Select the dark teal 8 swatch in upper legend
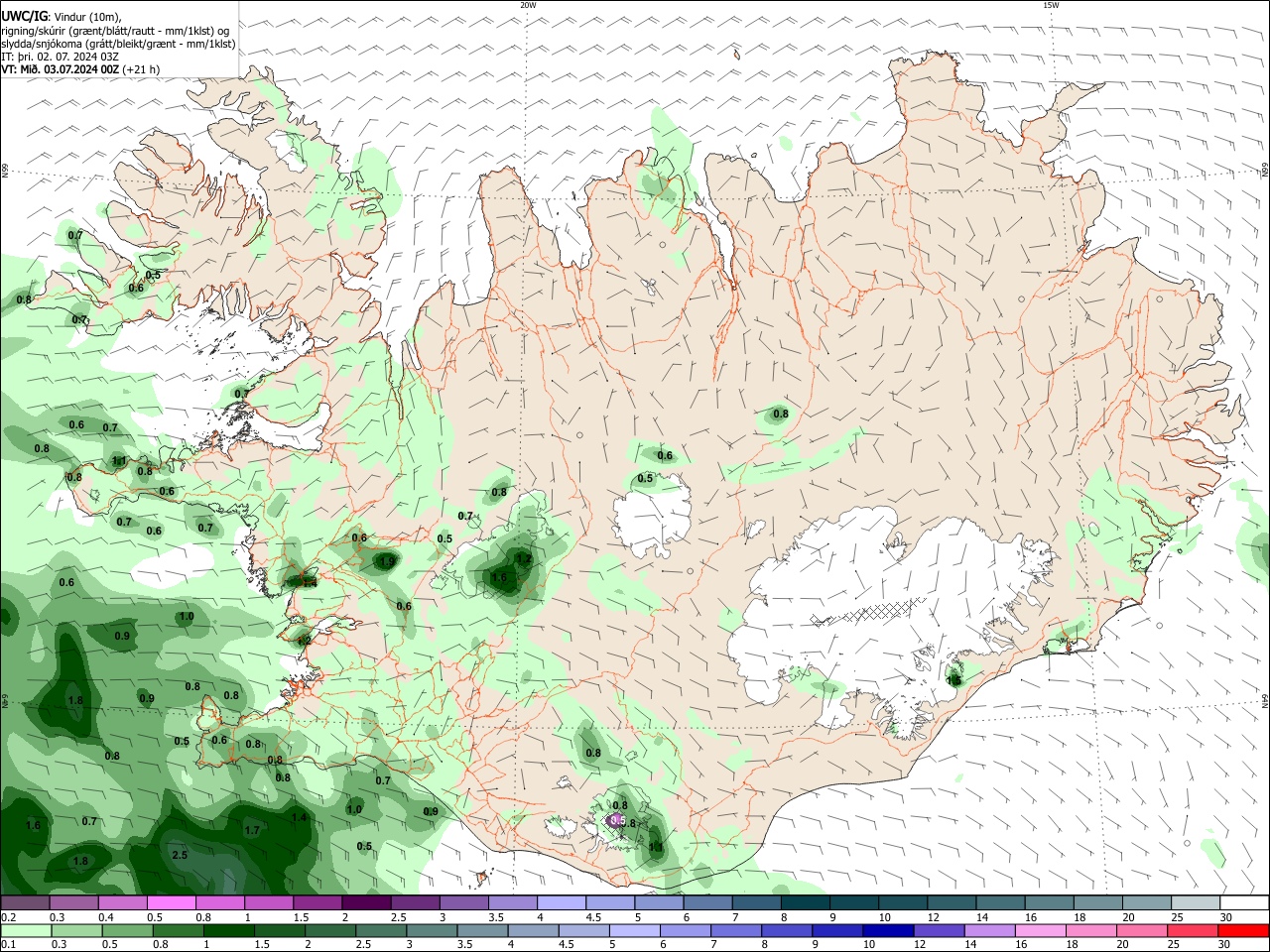The image size is (1270, 952). pyautogui.click(x=806, y=902)
